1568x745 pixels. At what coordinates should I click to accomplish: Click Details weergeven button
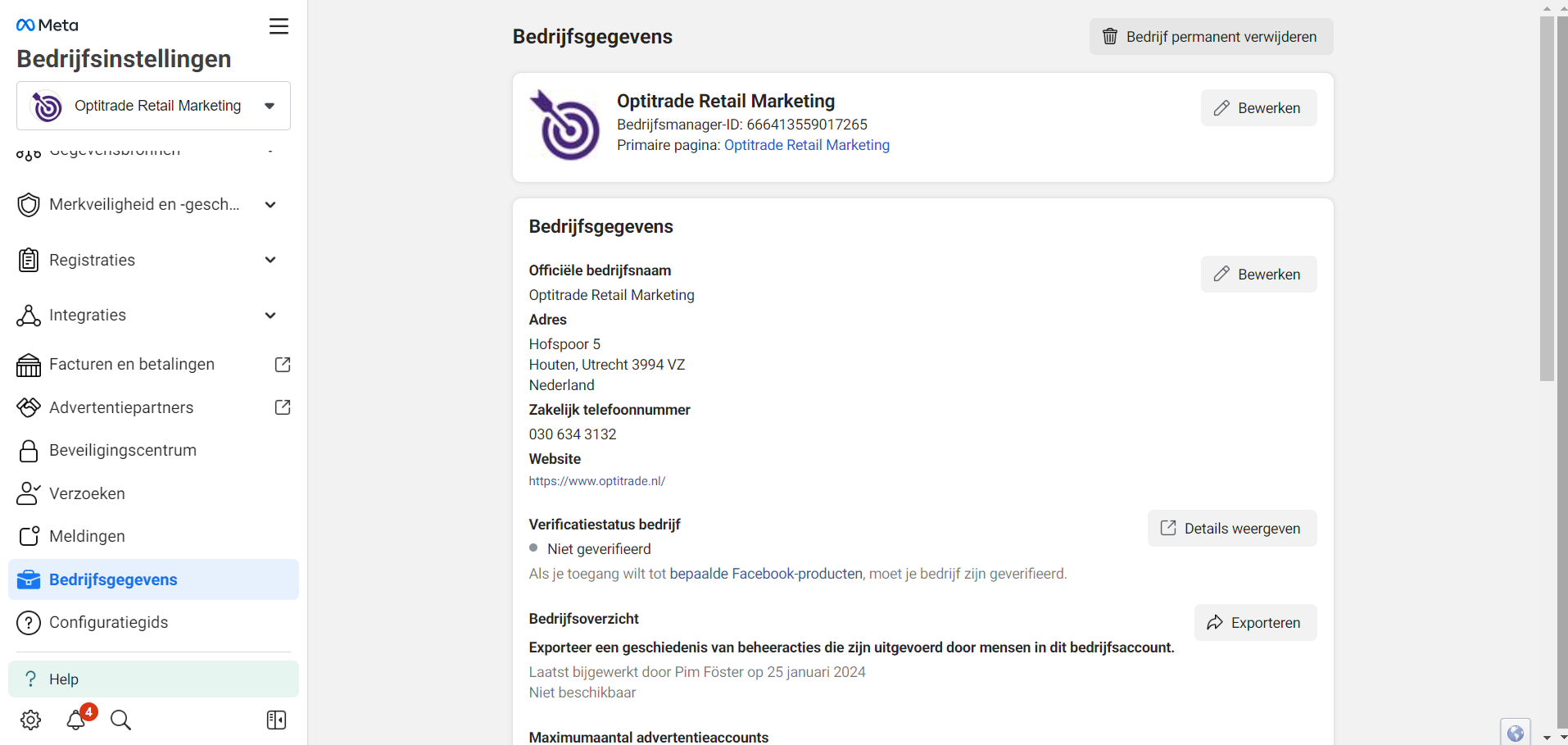click(1232, 529)
